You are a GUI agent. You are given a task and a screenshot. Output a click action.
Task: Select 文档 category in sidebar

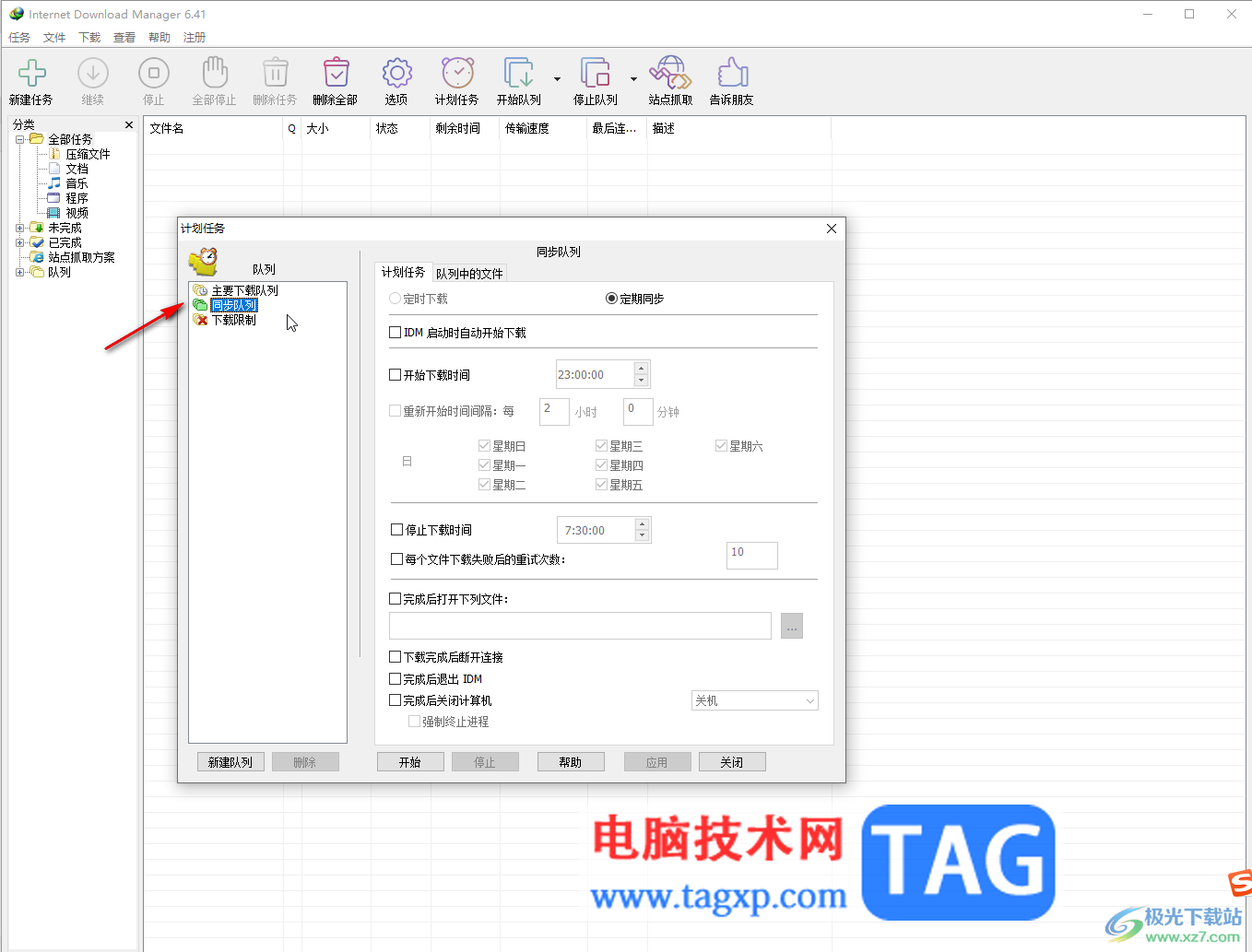77,169
